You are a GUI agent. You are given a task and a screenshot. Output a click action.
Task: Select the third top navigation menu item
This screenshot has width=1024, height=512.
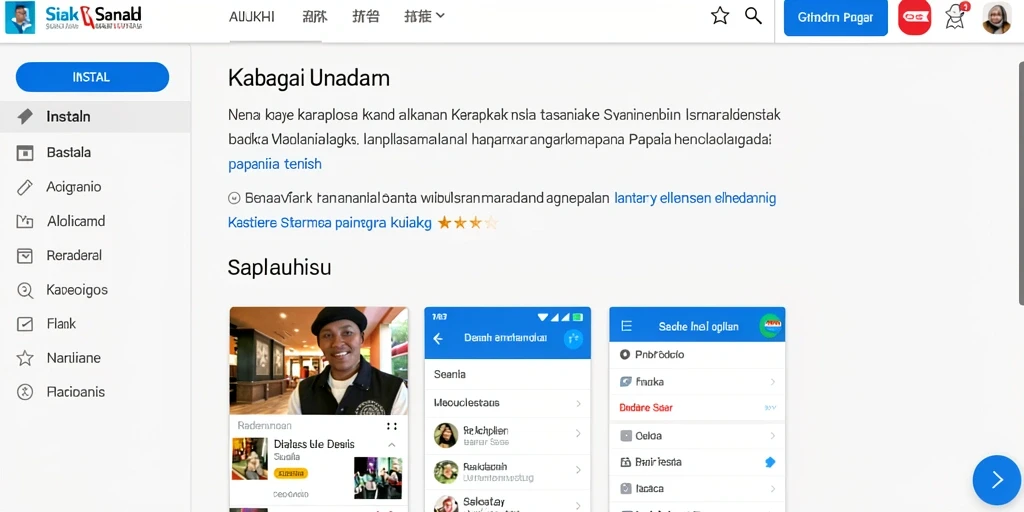[x=365, y=17]
